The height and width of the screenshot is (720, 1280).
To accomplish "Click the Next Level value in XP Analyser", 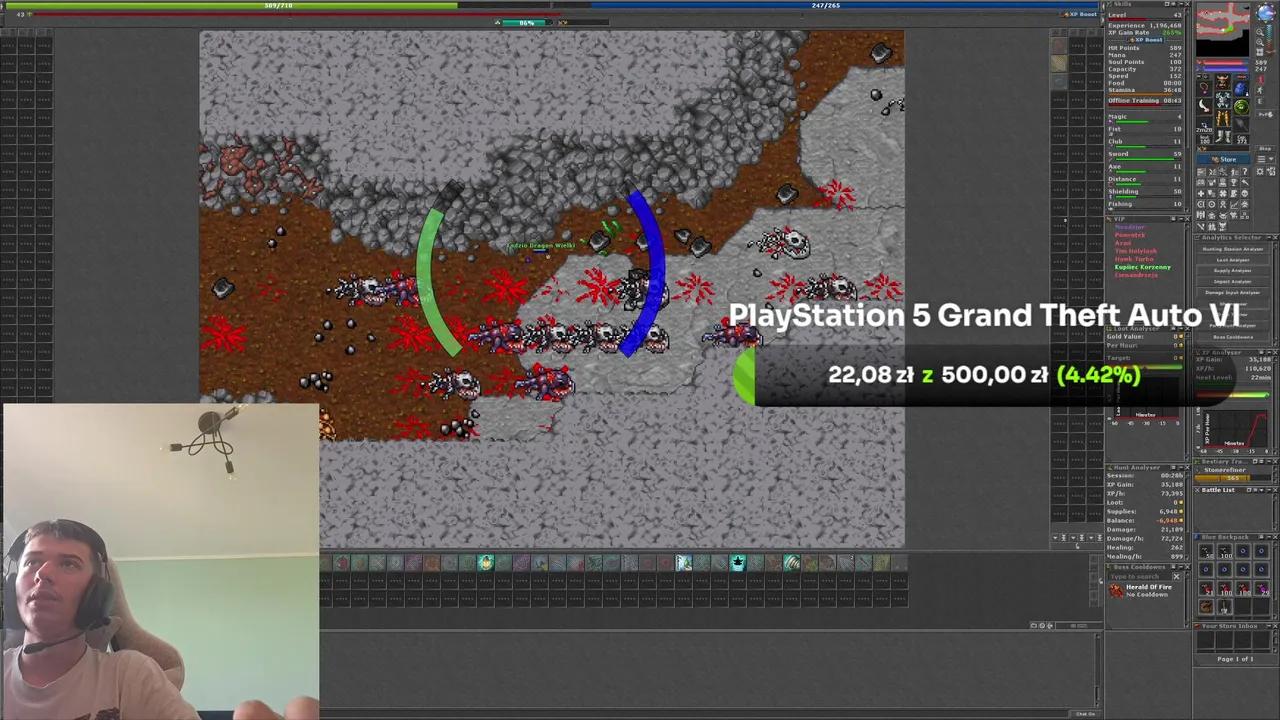I will point(1261,377).
